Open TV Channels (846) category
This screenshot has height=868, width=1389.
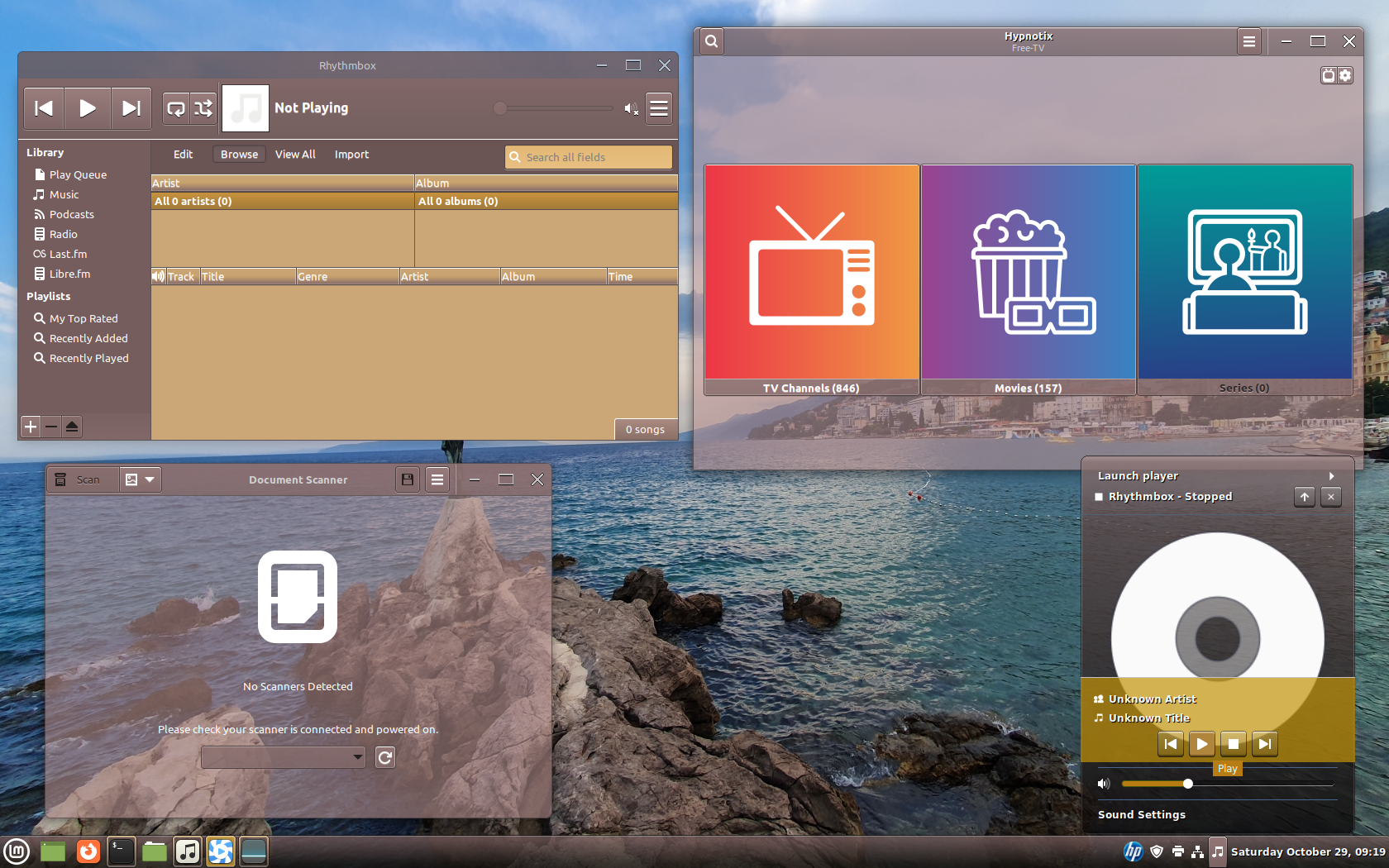812,280
